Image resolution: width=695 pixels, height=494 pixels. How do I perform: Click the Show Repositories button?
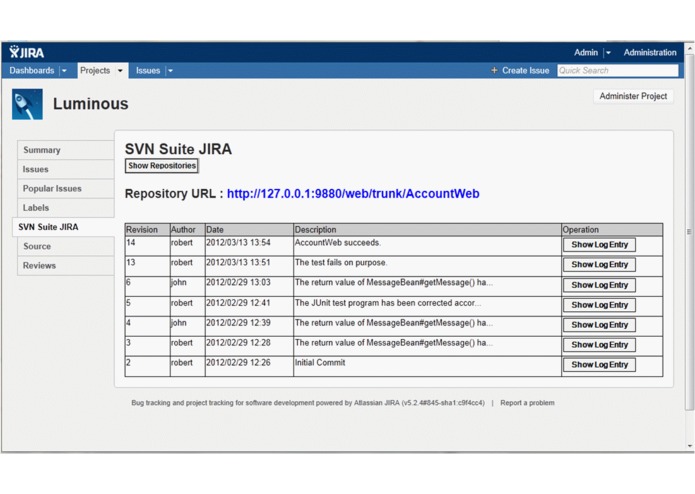[162, 166]
